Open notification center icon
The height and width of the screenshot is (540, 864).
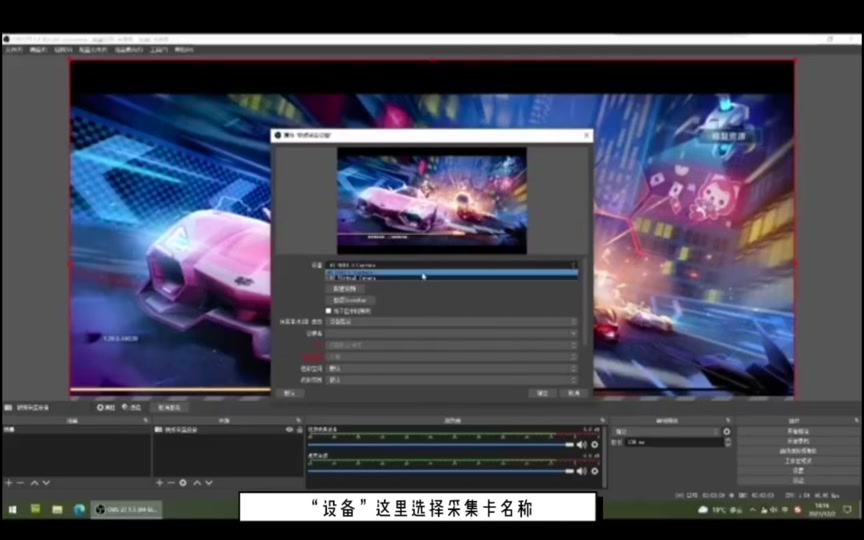[x=847, y=510]
